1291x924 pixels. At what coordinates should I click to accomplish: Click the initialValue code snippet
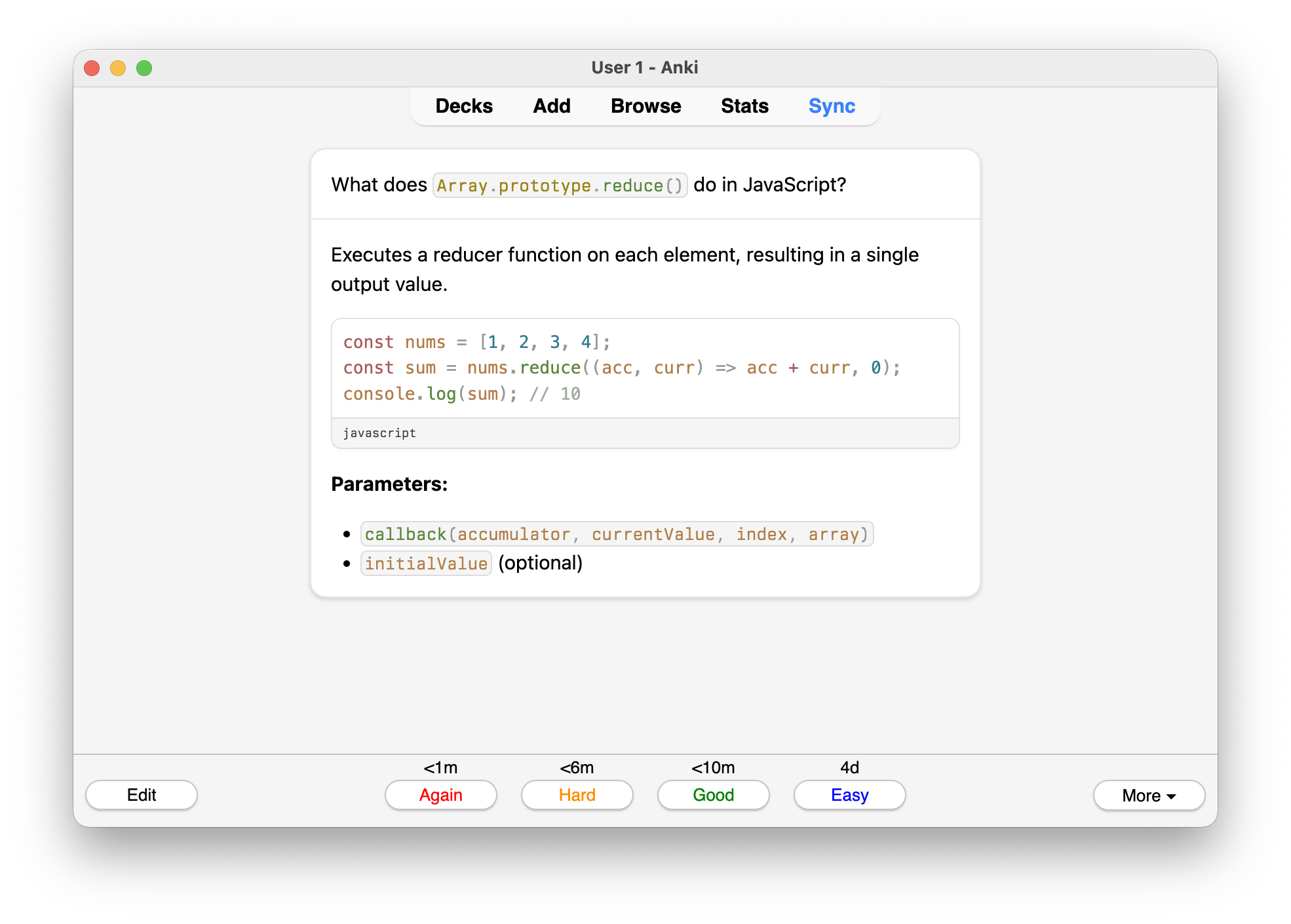point(426,564)
